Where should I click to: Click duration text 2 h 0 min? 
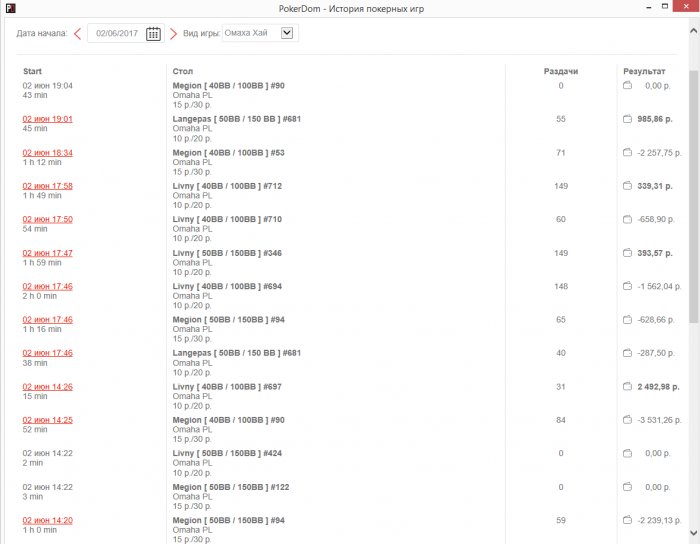[40, 296]
